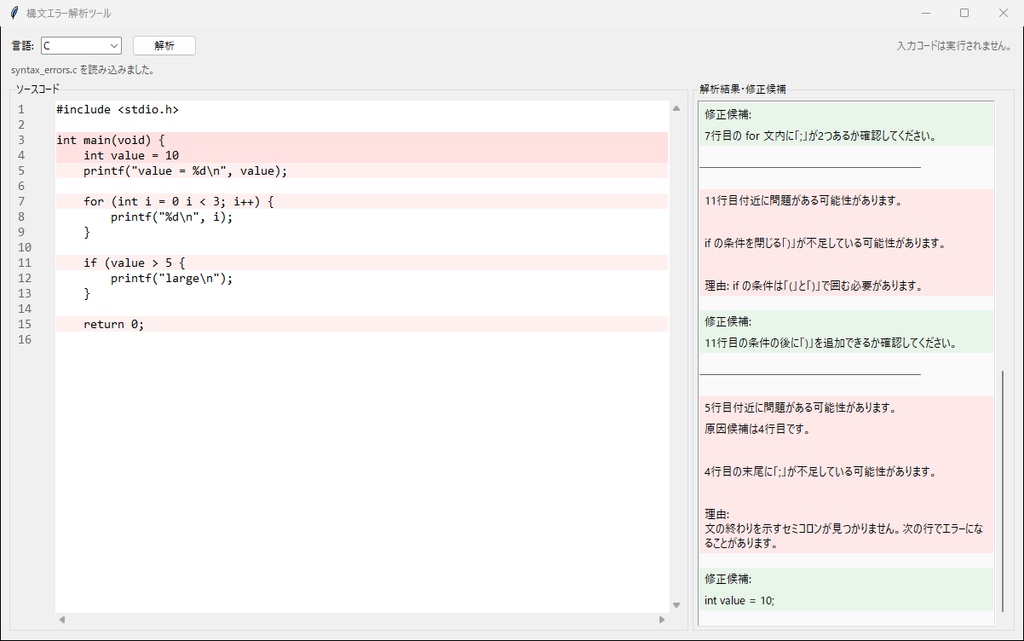Open the 言語 language combo box
1024x641 pixels.
pos(81,46)
